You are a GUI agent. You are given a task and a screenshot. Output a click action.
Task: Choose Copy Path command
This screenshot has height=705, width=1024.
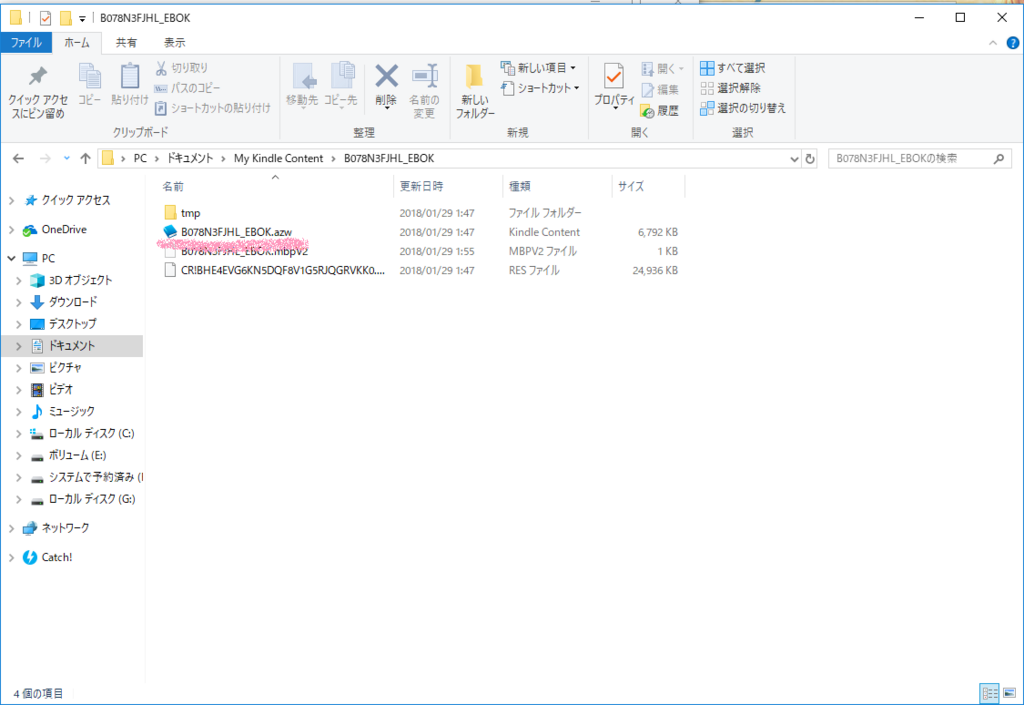point(187,88)
